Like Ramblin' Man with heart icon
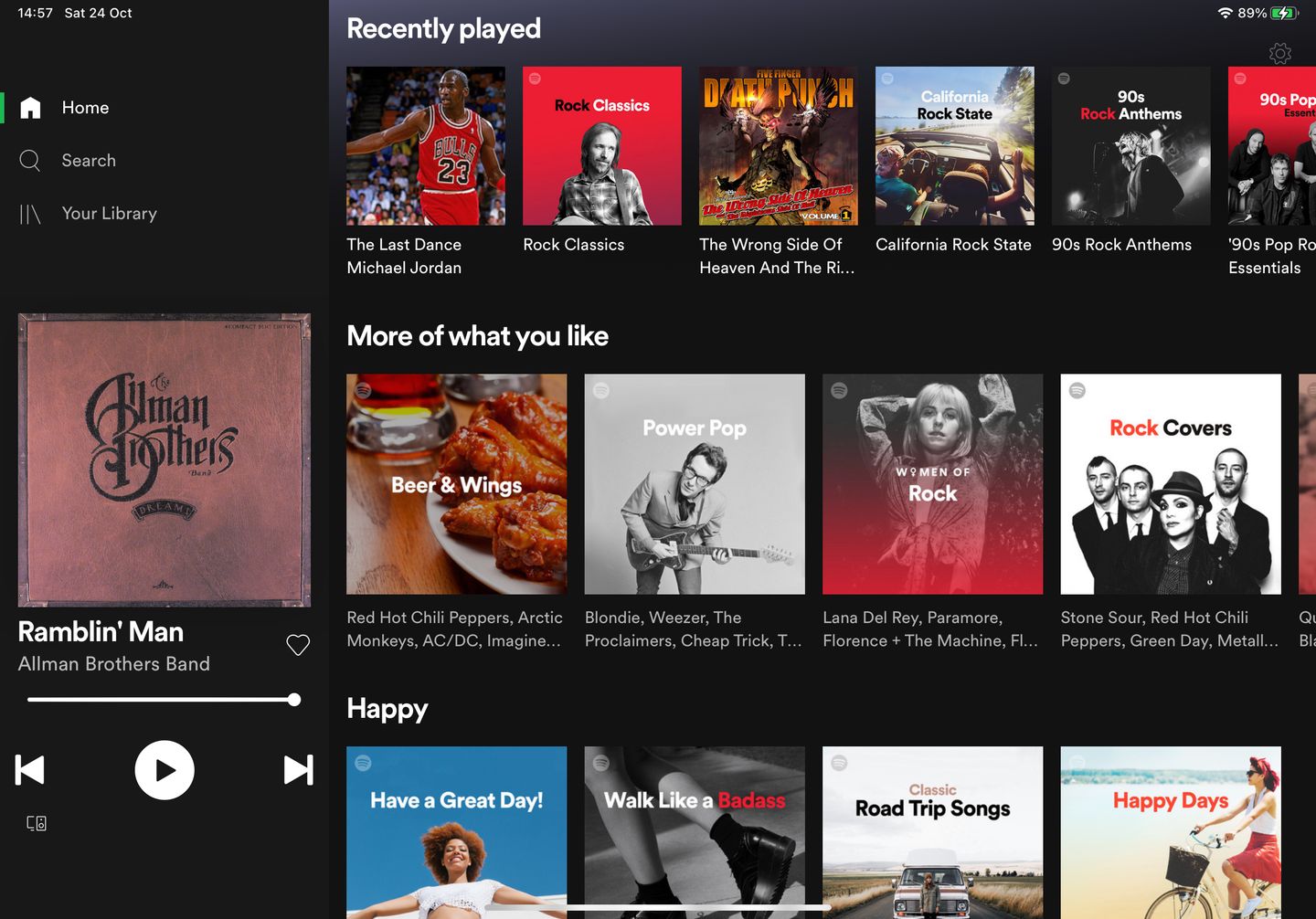Image resolution: width=1316 pixels, height=919 pixels. (298, 645)
